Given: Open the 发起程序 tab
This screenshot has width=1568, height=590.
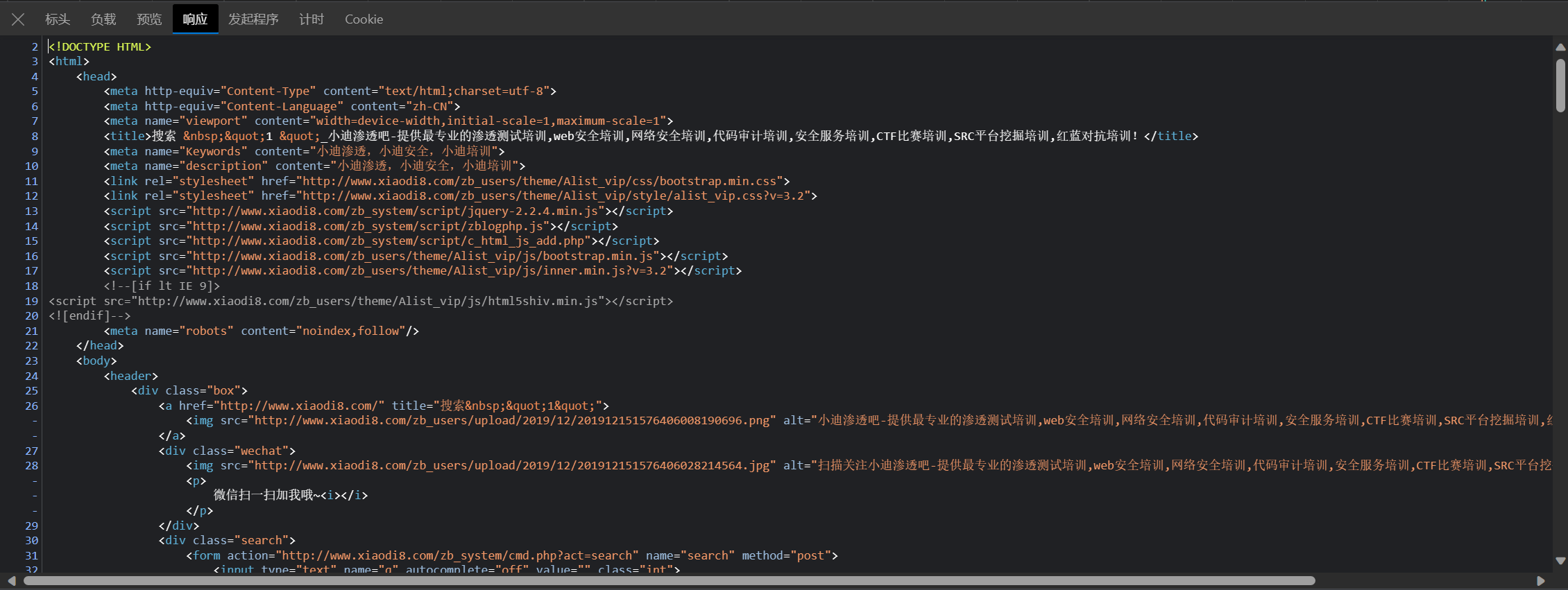Looking at the screenshot, I should (253, 19).
